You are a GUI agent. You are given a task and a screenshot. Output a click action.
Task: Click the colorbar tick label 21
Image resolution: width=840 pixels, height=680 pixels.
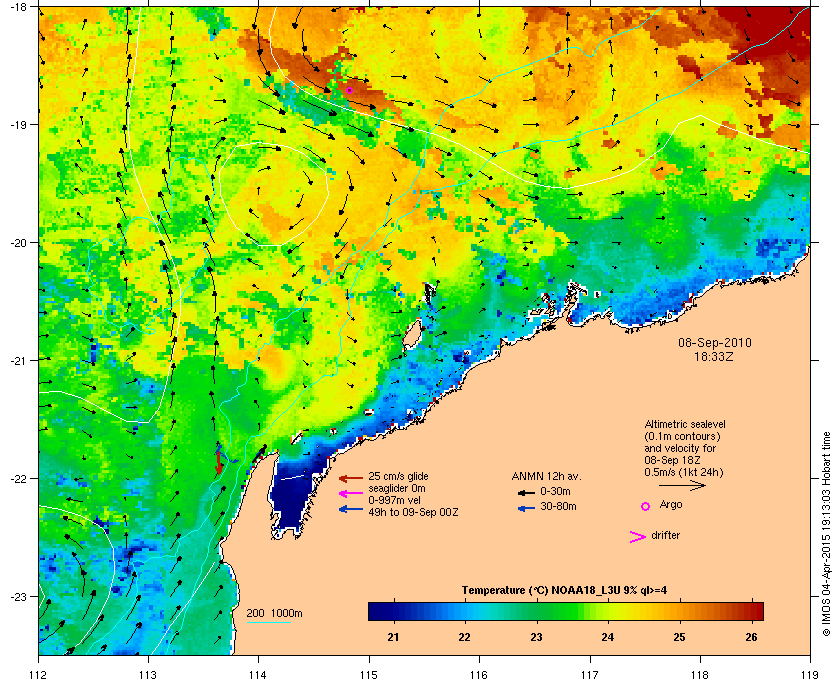coord(393,637)
